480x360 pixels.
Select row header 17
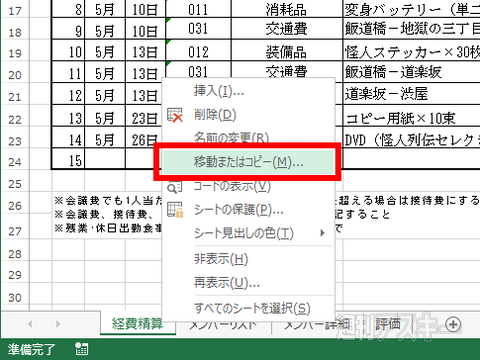pos(15,10)
